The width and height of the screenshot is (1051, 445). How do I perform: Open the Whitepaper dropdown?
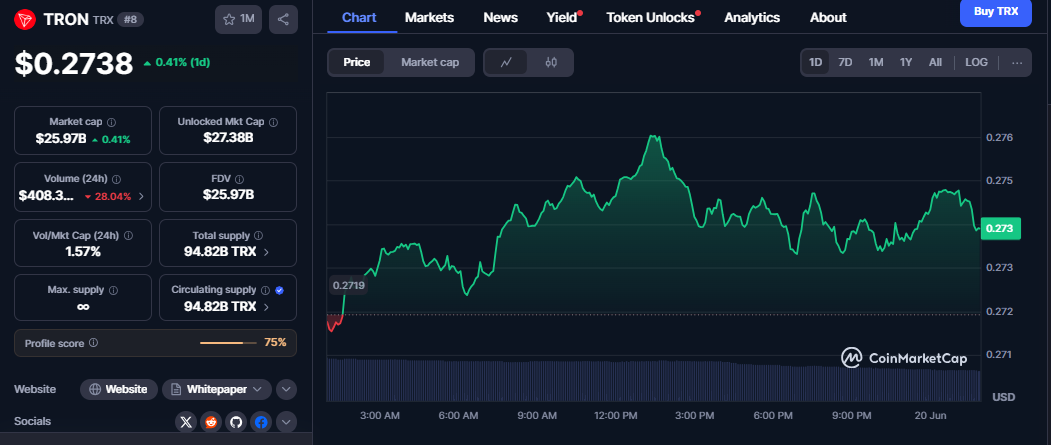[x=217, y=389]
